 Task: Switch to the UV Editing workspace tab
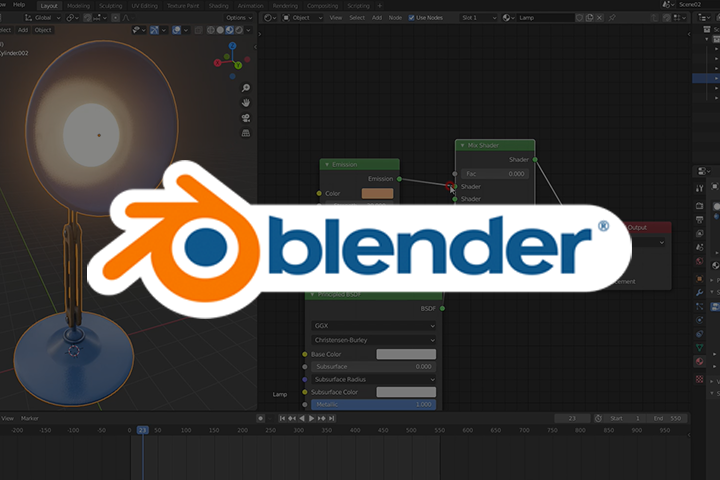(x=145, y=6)
